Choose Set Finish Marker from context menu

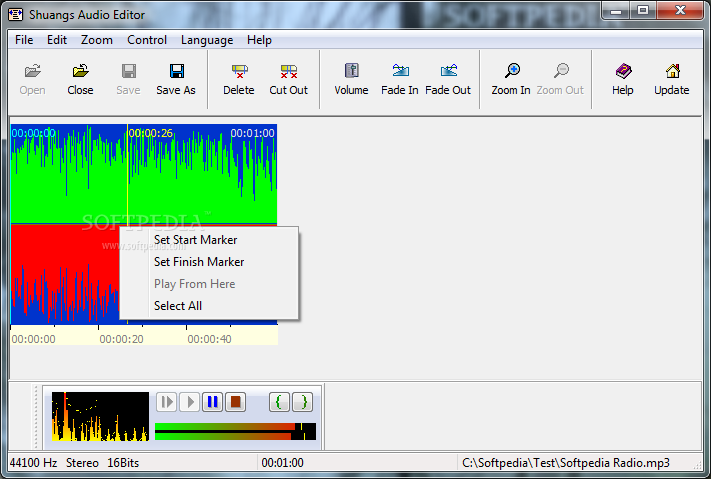click(x=209, y=262)
